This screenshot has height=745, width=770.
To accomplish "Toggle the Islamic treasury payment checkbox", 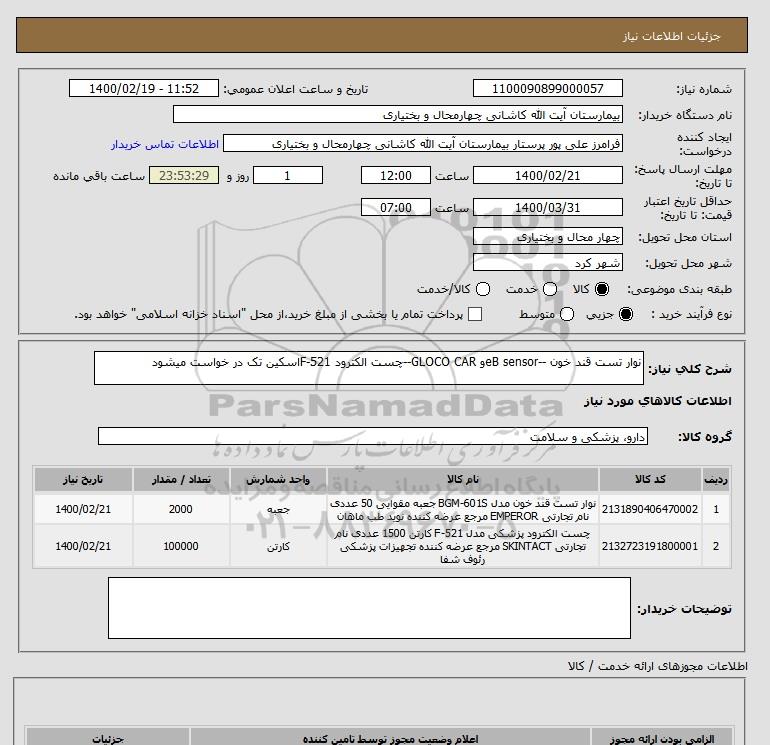I will point(475,314).
